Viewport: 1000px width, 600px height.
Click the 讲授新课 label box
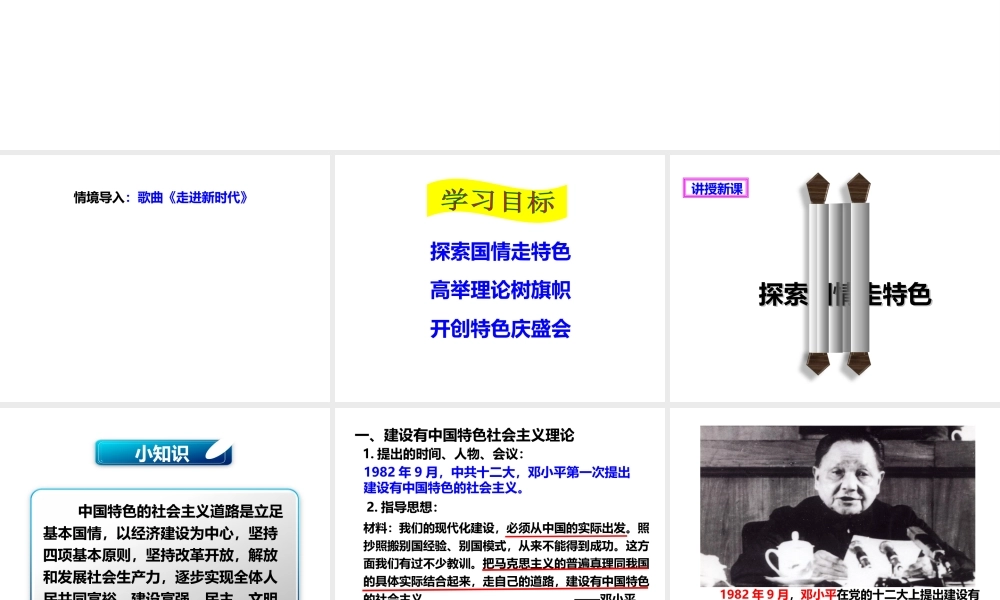pos(716,188)
